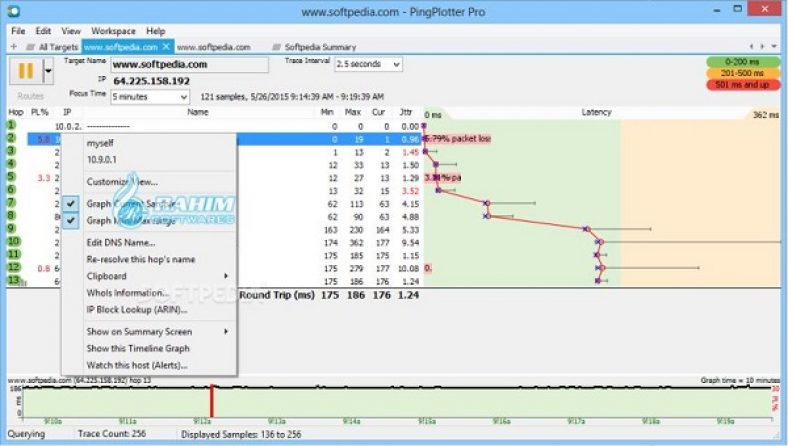Select hop 8 number icon

12,216
